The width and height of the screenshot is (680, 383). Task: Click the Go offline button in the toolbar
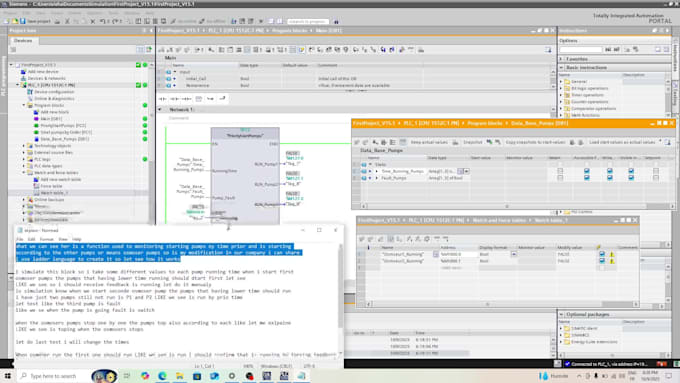click(x=212, y=21)
